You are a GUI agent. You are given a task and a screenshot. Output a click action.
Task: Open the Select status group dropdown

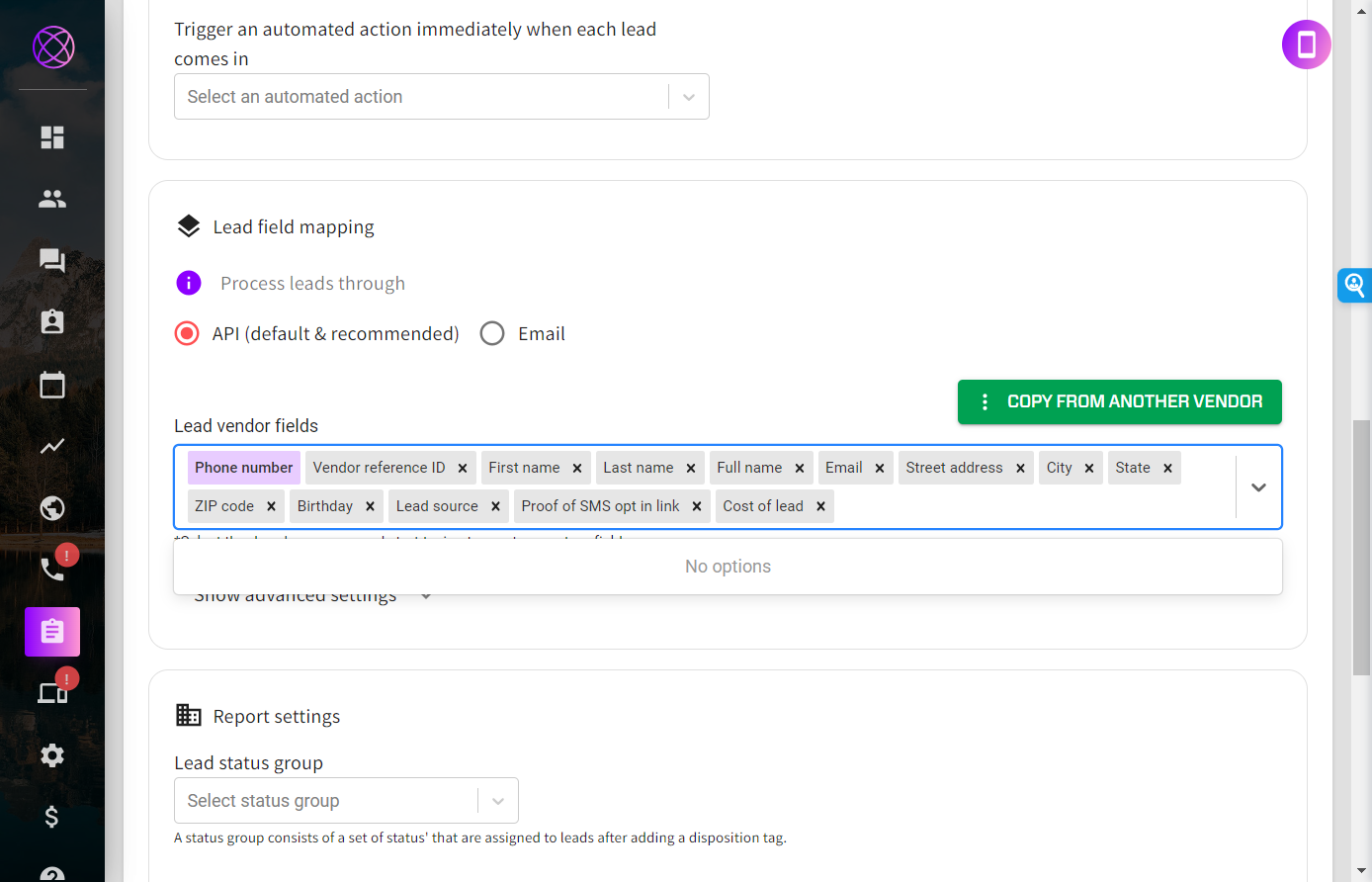(346, 801)
